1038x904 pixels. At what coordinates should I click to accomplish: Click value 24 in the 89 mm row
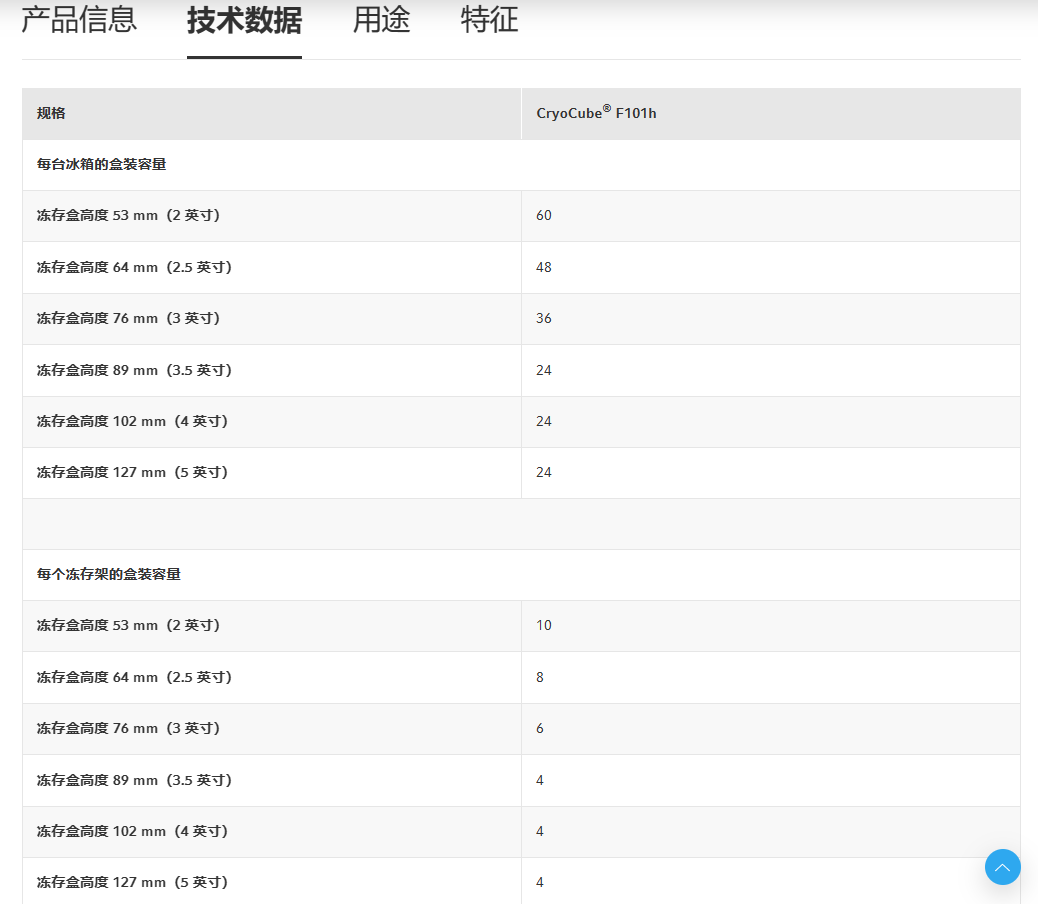tap(771, 370)
